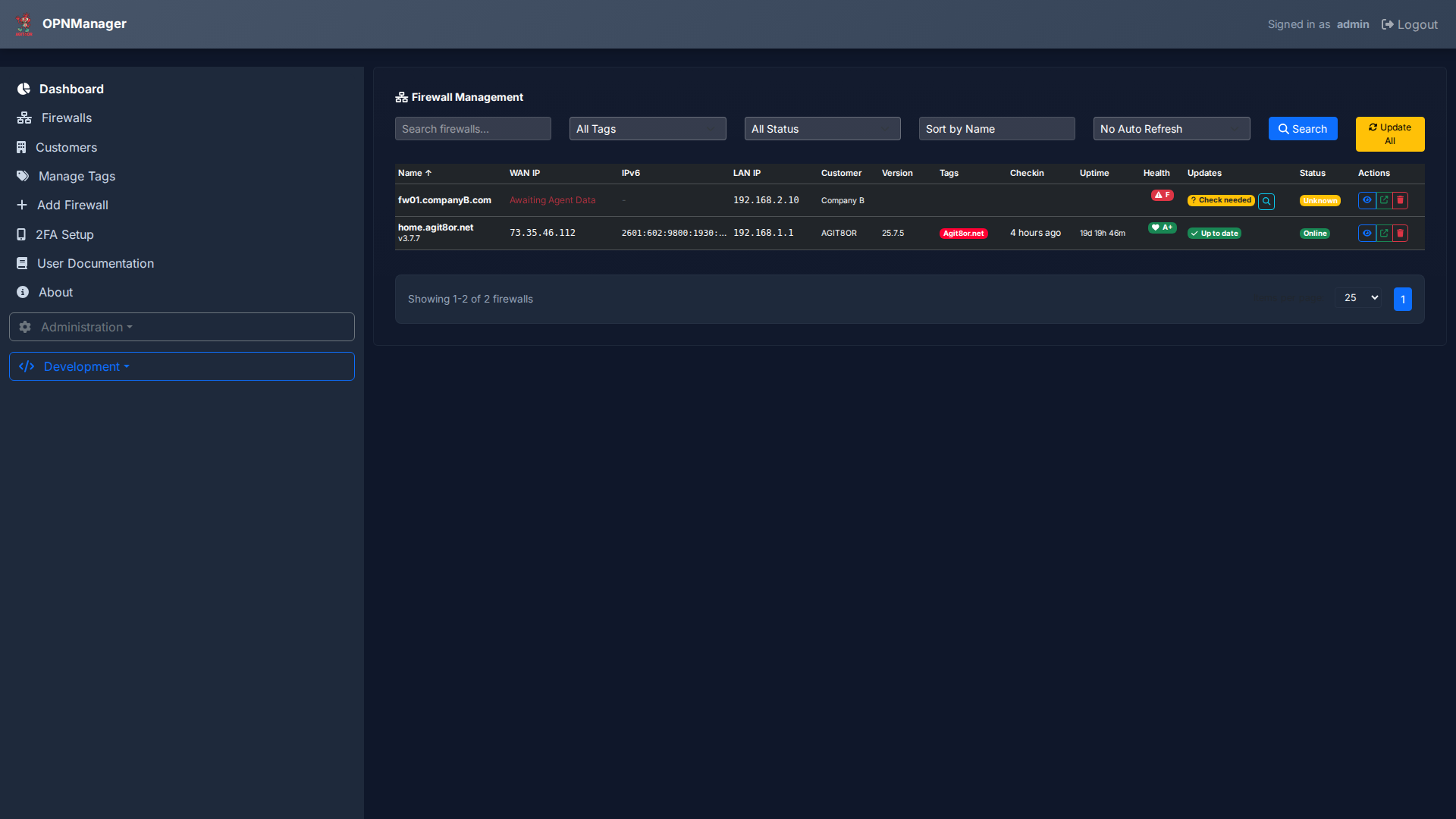Open external link for home.agit8or.net firewall

click(x=1383, y=233)
